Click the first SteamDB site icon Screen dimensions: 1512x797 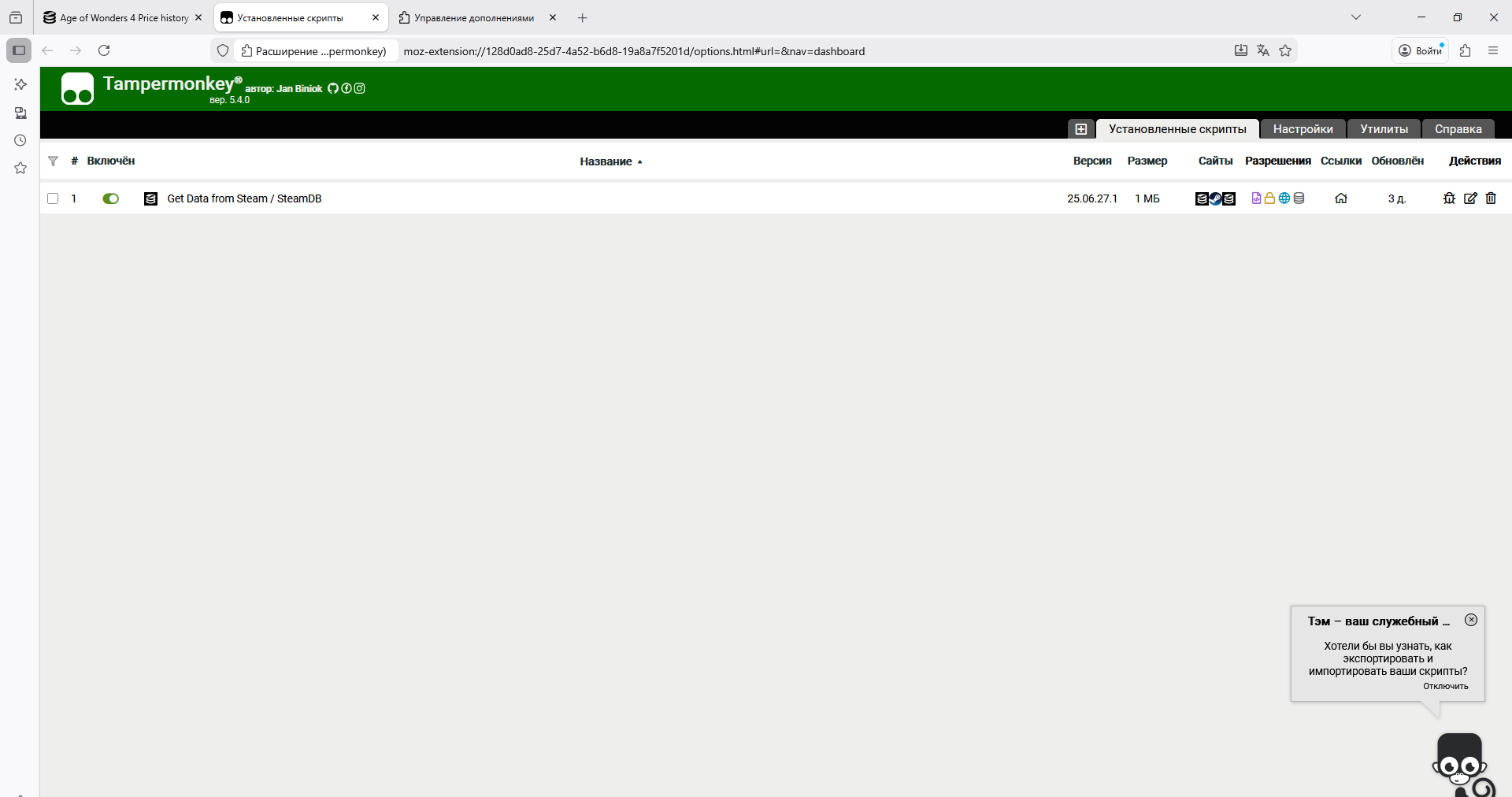[x=1202, y=198]
